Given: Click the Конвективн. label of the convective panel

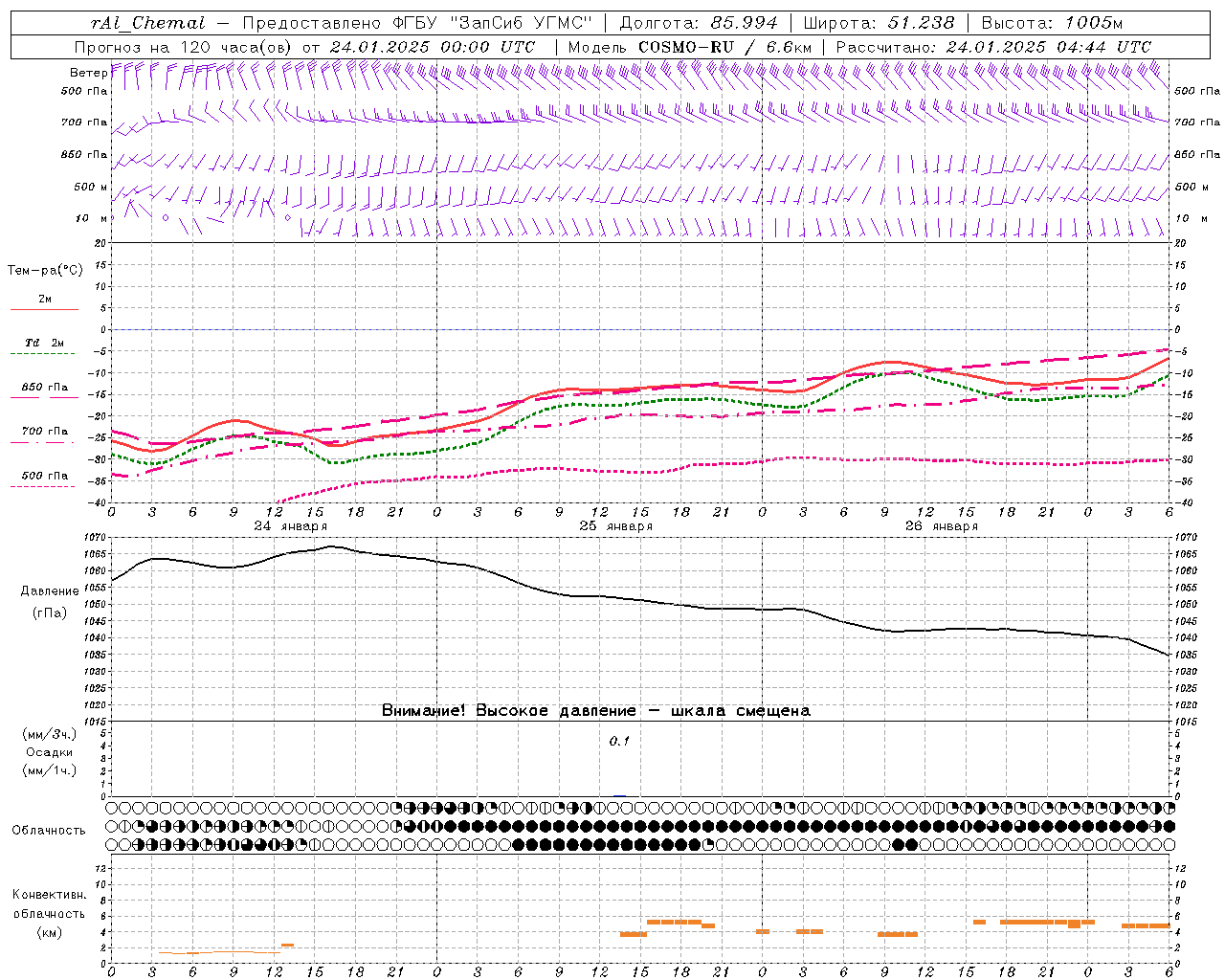Looking at the screenshot, I should (49, 895).
